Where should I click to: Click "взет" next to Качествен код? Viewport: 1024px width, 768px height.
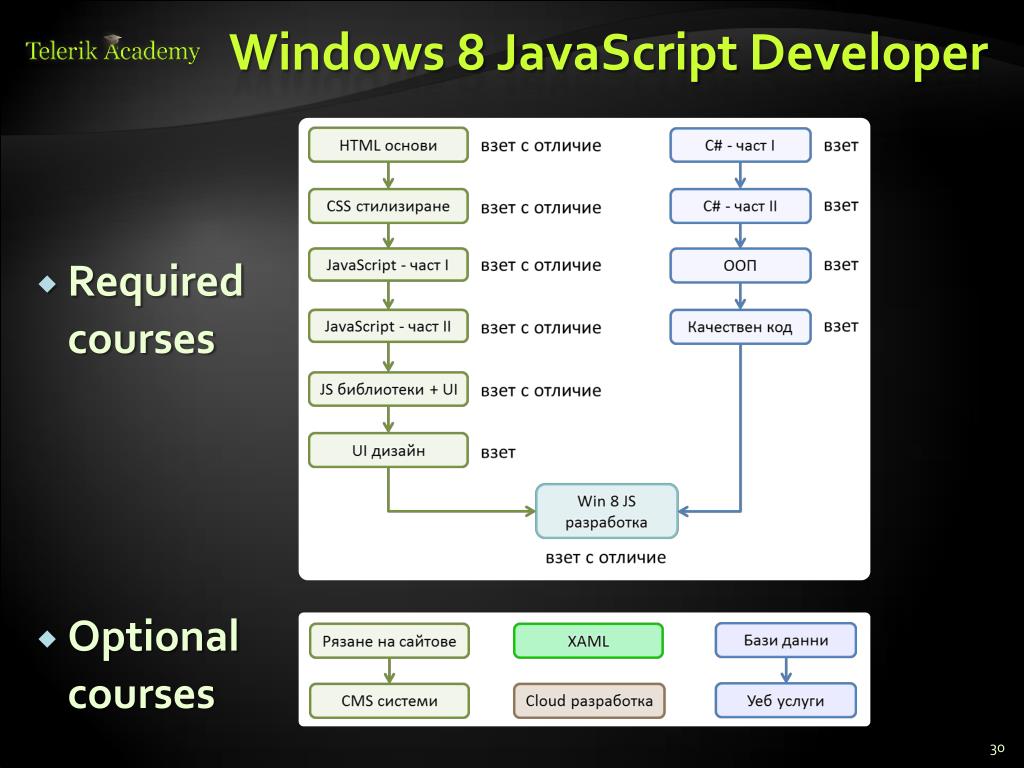[x=840, y=326]
